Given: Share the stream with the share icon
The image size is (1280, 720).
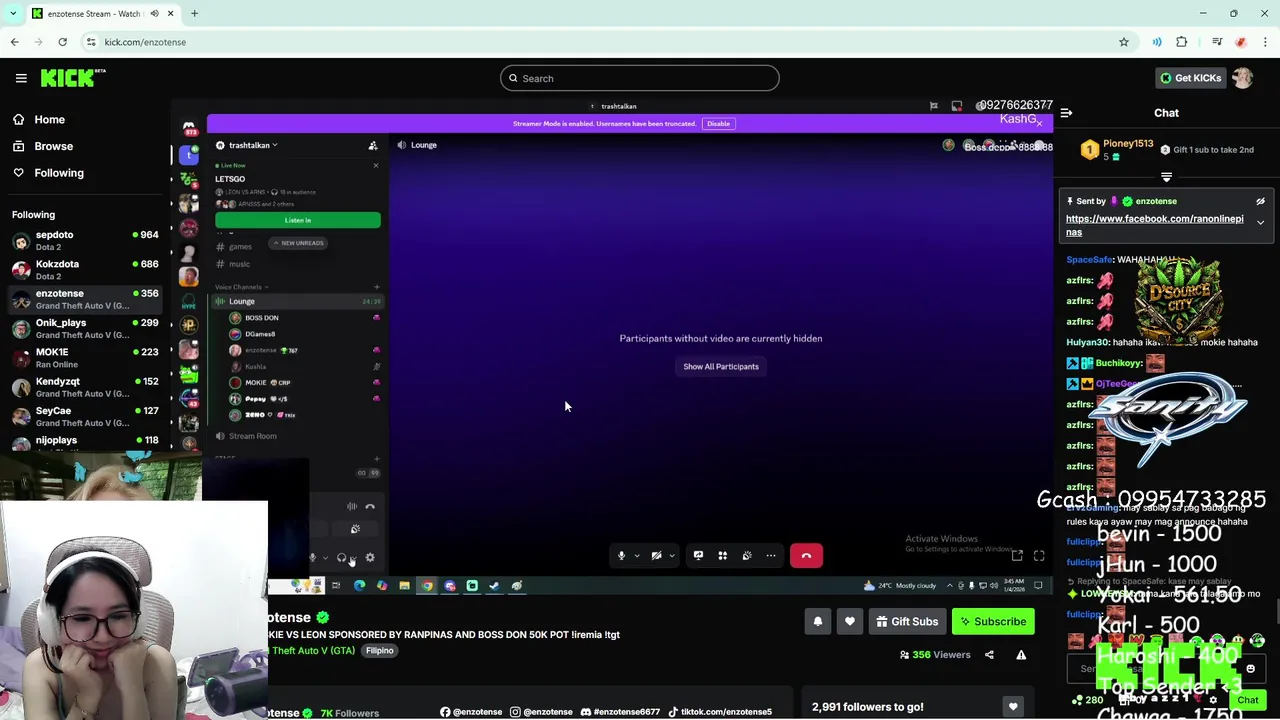Looking at the screenshot, I should [989, 655].
